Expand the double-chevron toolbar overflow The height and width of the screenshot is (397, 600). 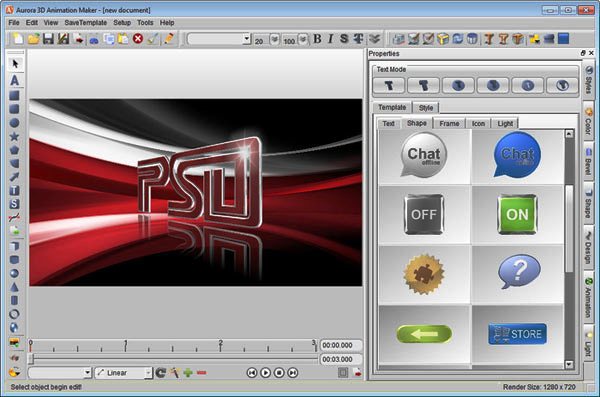(374, 39)
